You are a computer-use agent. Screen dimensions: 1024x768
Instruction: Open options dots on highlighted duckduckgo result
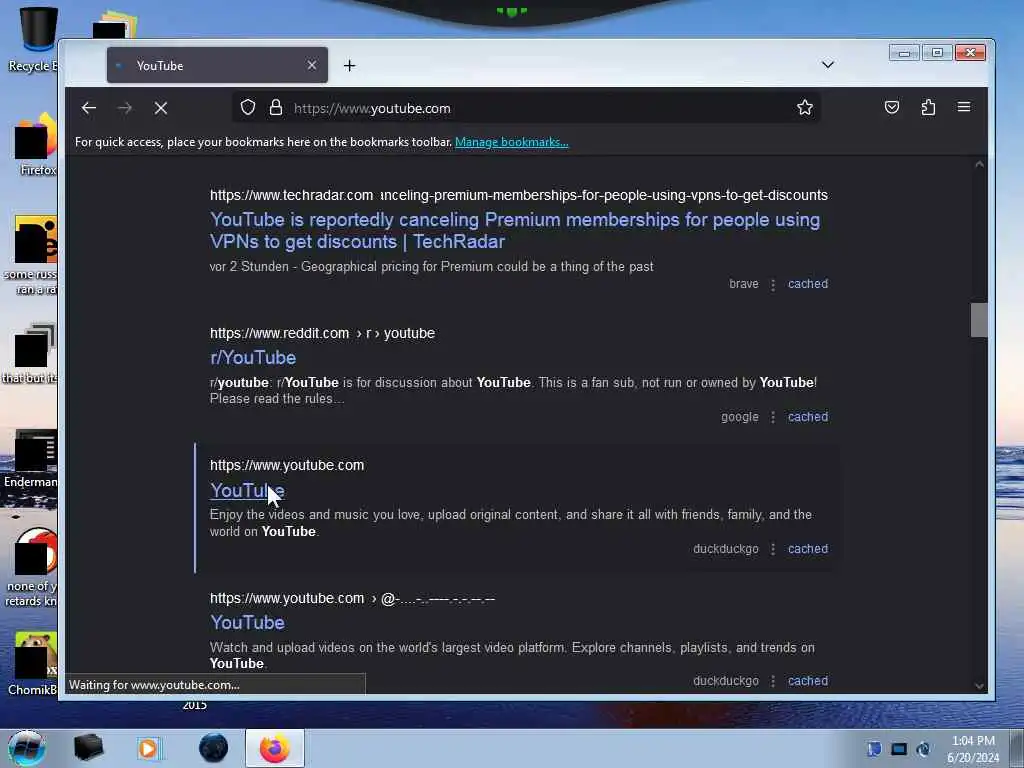[x=773, y=549]
